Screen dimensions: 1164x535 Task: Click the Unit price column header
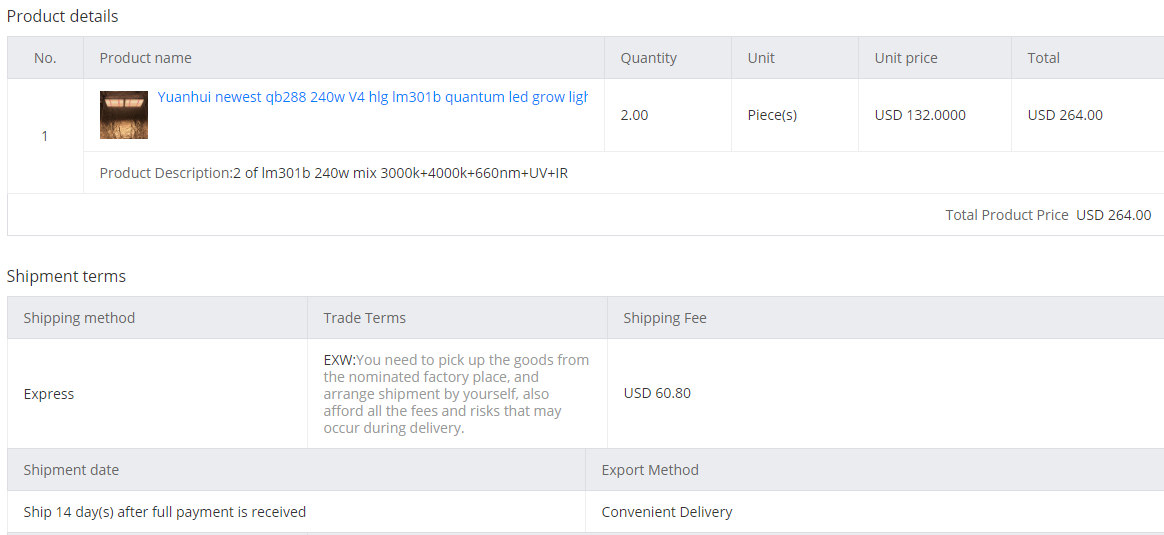coord(906,58)
